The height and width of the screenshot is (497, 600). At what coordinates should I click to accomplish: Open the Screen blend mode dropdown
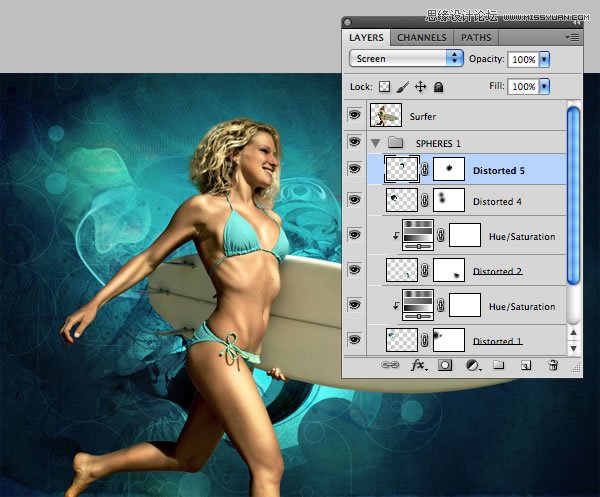point(406,59)
